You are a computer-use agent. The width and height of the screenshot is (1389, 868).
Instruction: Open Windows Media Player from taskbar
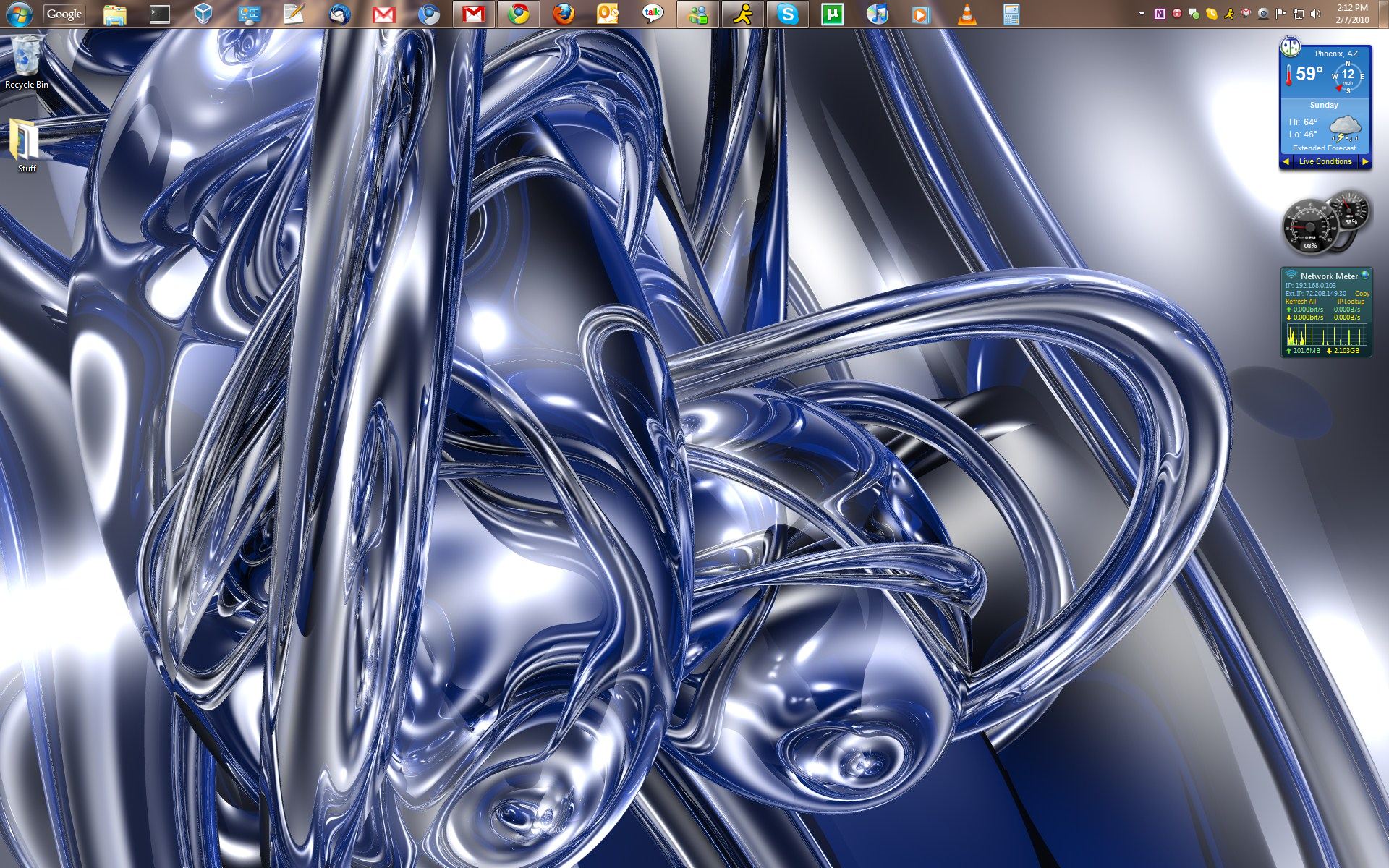tap(922, 14)
